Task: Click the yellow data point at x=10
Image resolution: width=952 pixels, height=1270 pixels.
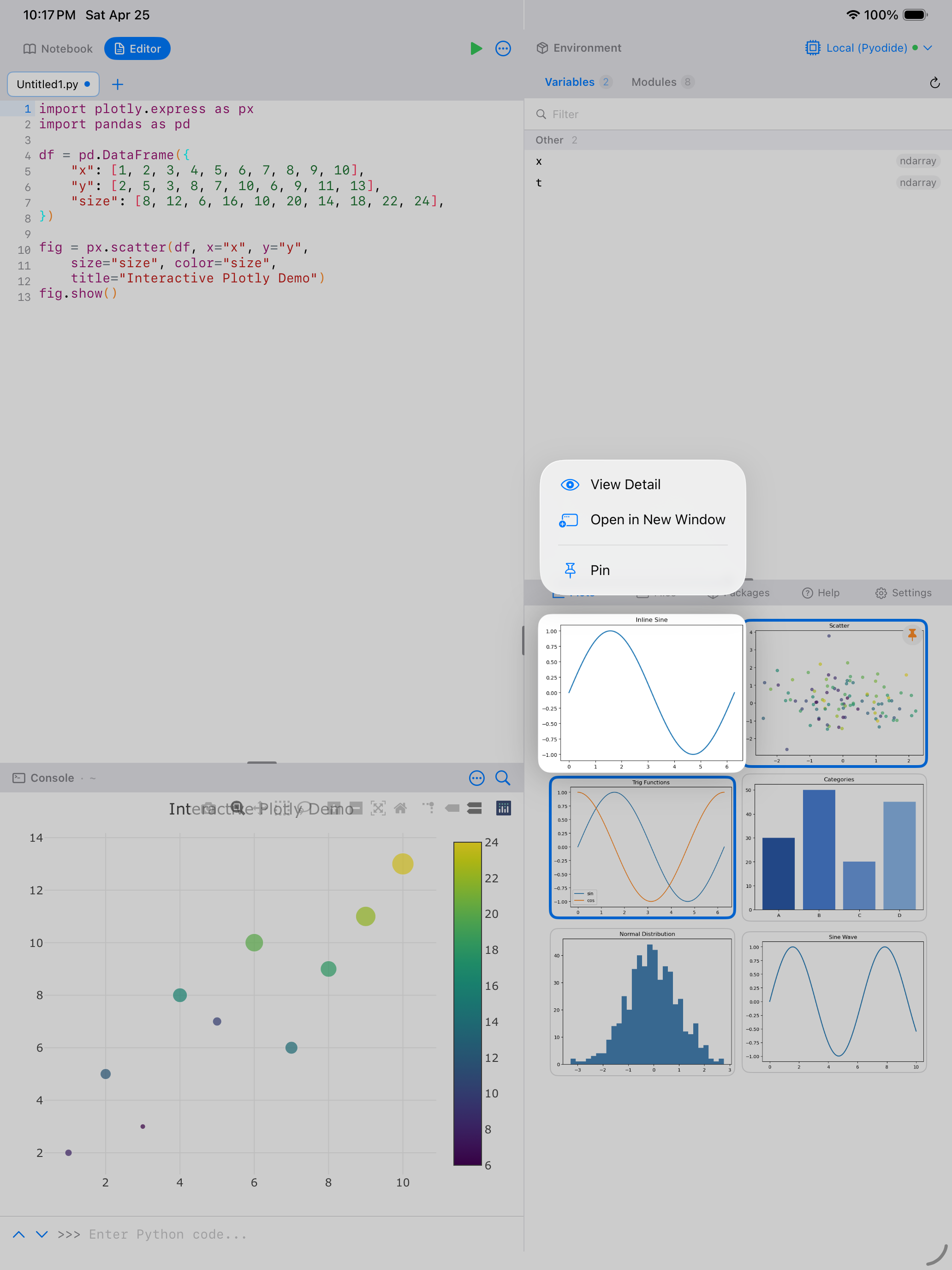Action: [403, 863]
